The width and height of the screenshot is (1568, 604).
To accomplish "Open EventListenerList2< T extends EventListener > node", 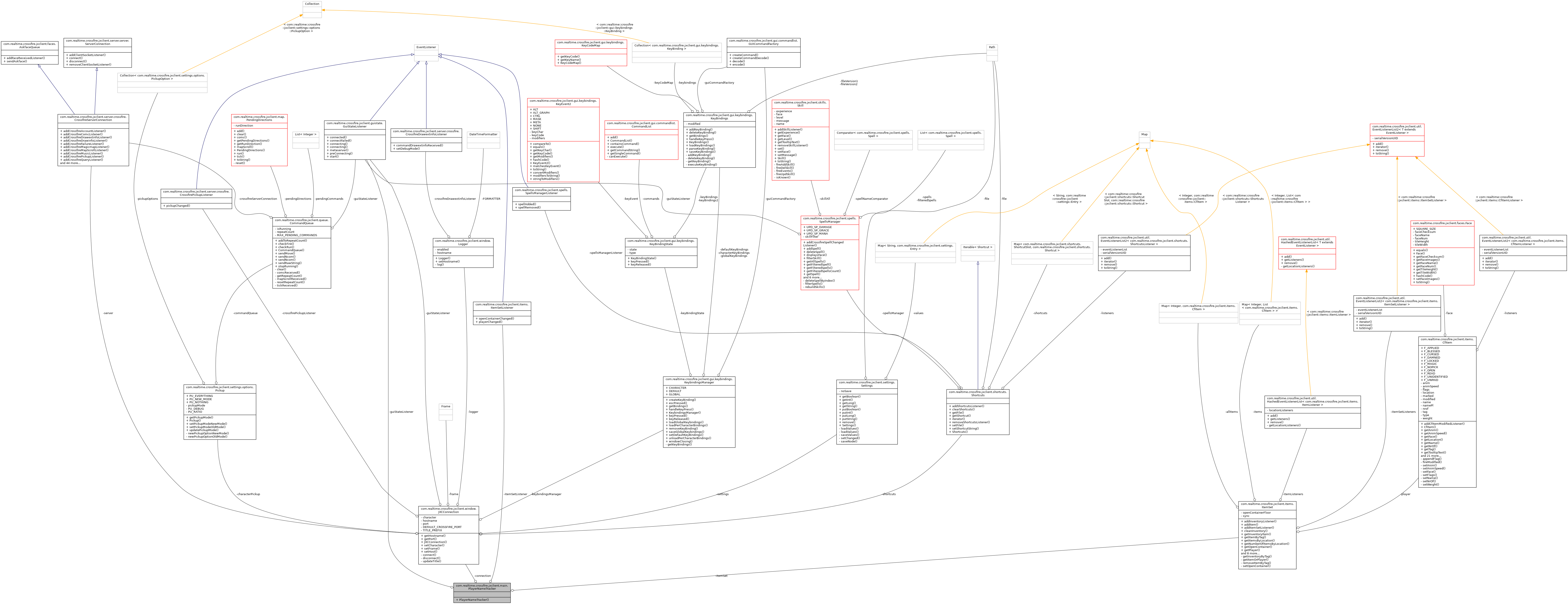I will [1397, 140].
